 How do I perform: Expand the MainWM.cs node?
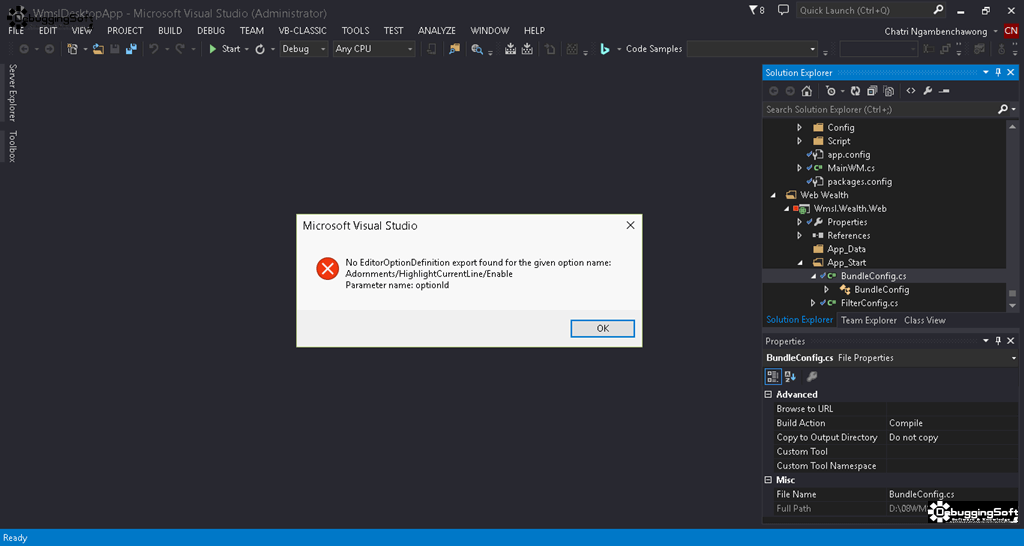tap(799, 169)
